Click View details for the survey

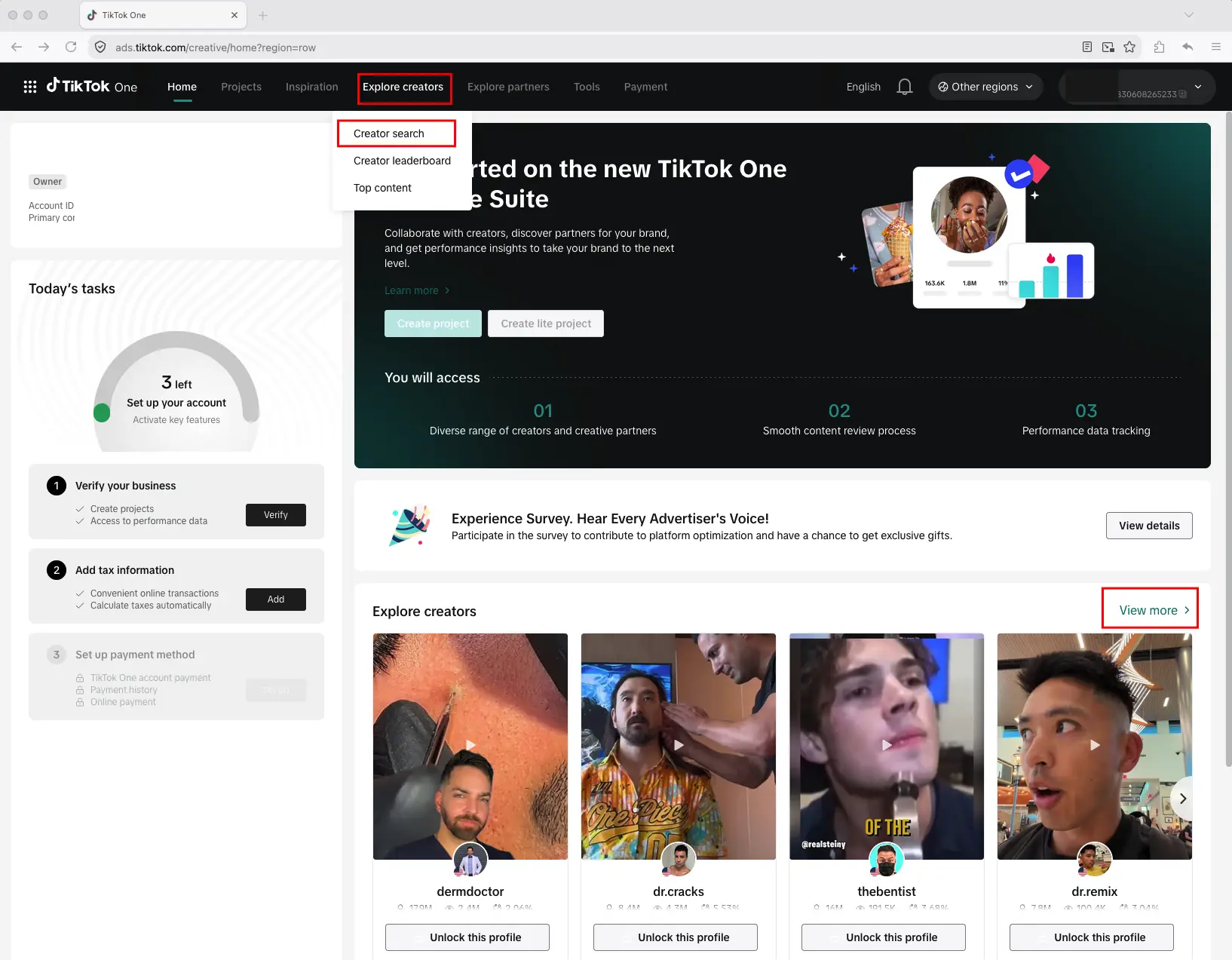pos(1149,526)
